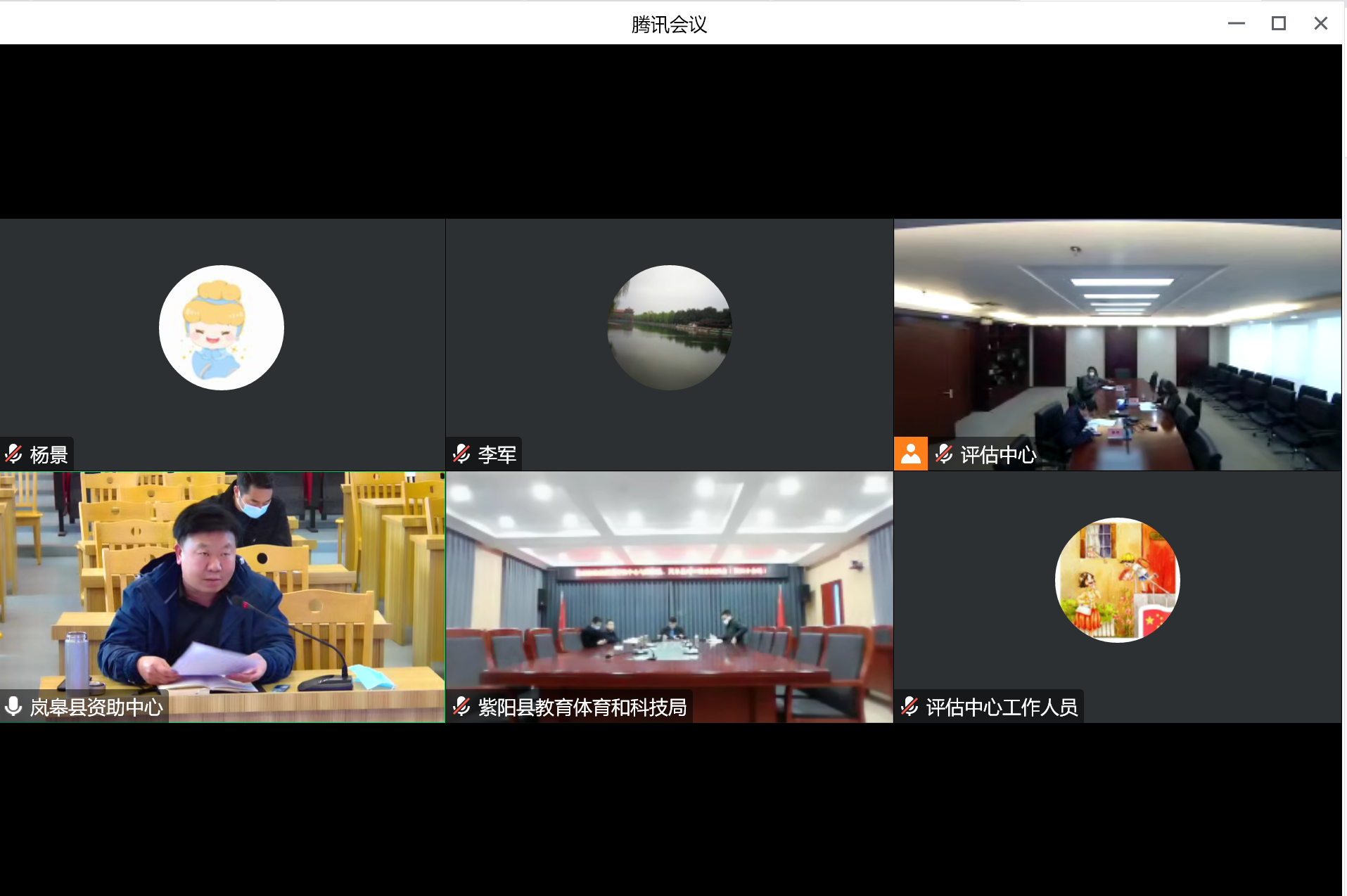Screen dimensions: 1347x896
Task: Click the muted mic icon beside 评估中心
Action: click(x=944, y=454)
